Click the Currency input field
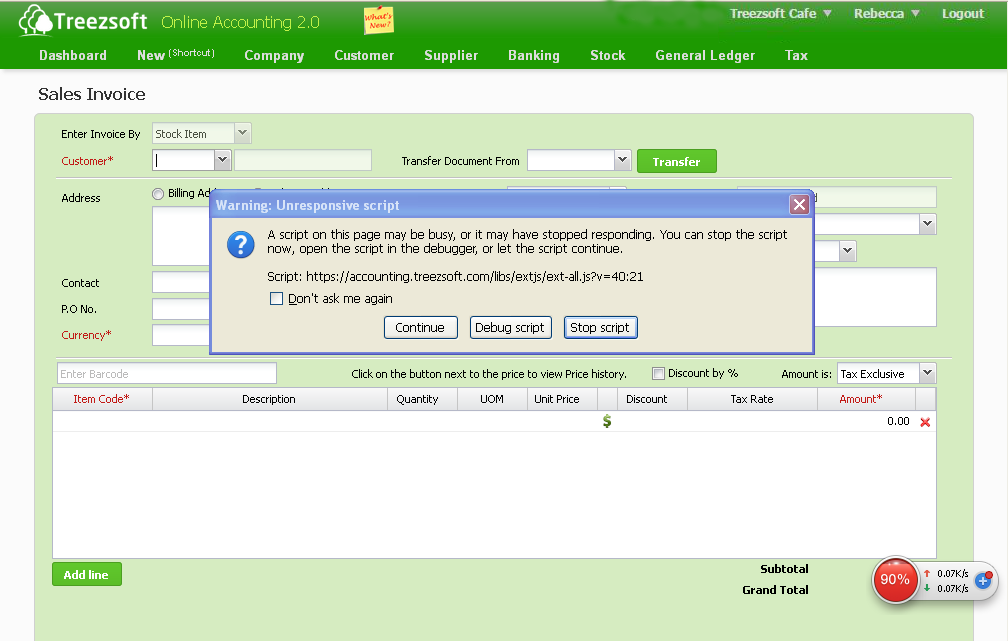Screen dimensions: 1008x641 (x=181, y=335)
